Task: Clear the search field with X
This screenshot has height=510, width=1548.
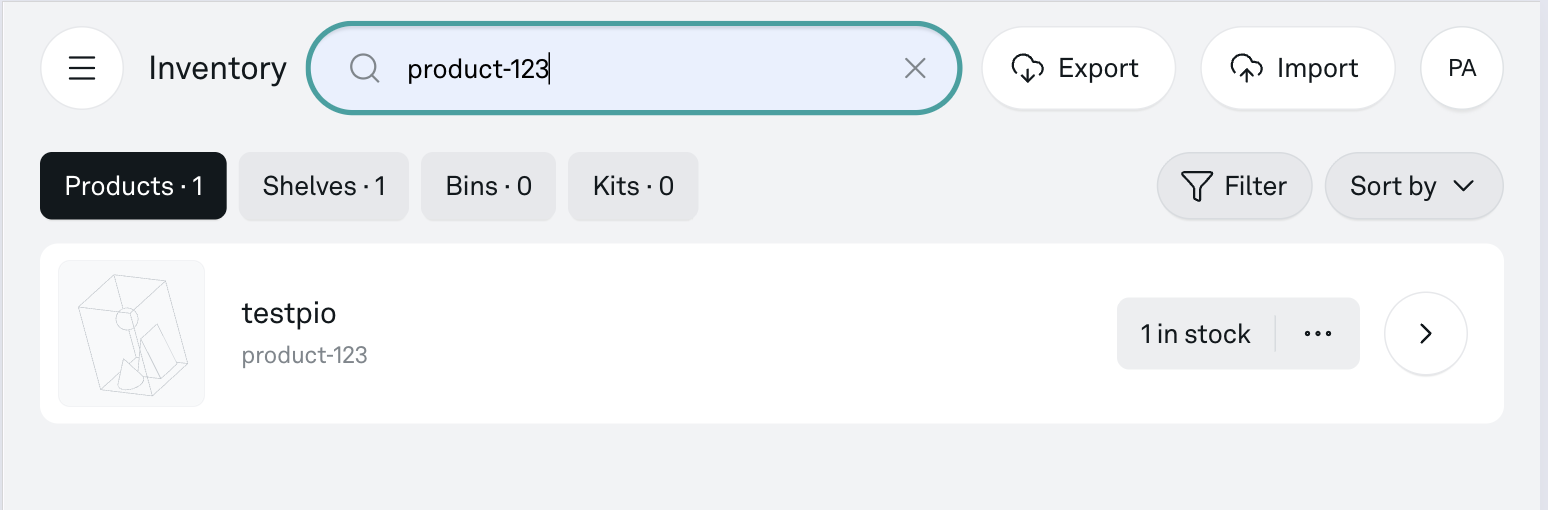Action: tap(915, 68)
